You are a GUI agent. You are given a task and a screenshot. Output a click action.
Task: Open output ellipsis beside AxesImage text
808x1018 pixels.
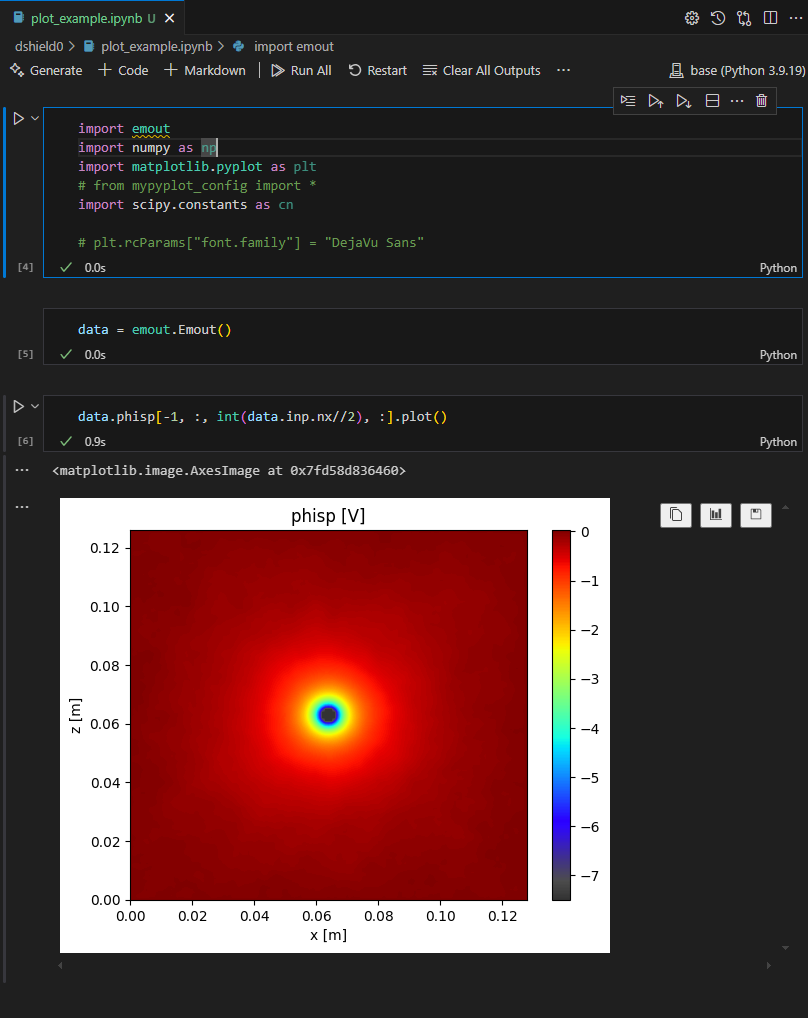pyautogui.click(x=22, y=470)
